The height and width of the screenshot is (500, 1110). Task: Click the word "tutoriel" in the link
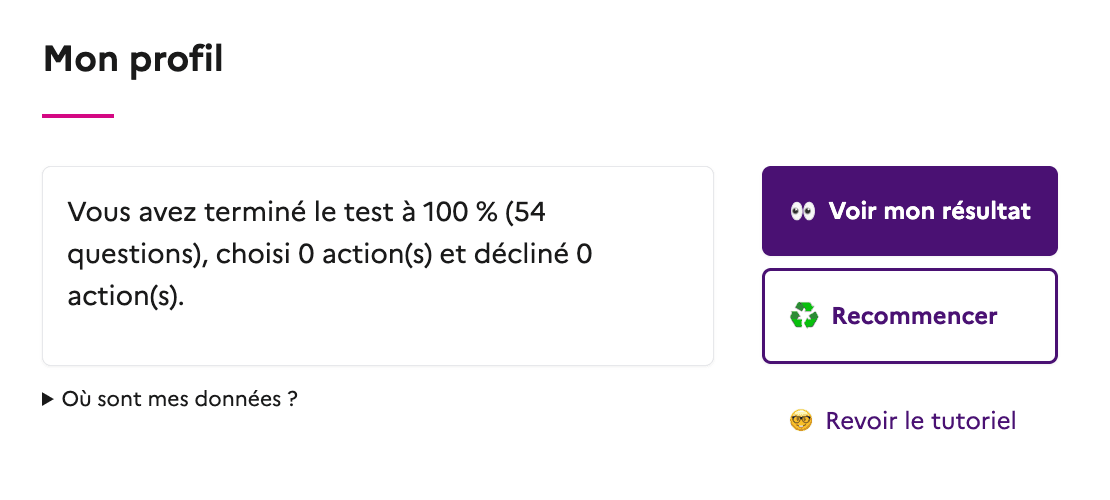[x=972, y=421]
